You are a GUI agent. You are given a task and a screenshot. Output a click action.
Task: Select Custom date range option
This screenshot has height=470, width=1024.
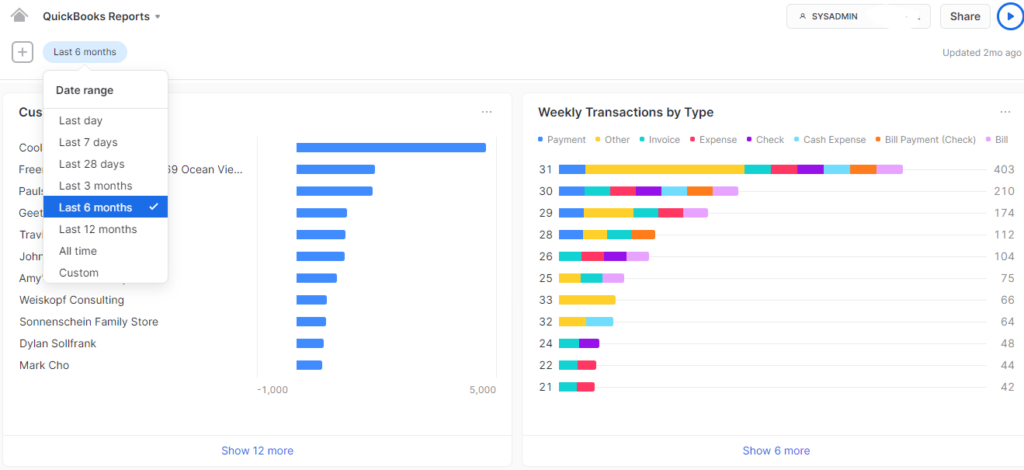pos(106,273)
